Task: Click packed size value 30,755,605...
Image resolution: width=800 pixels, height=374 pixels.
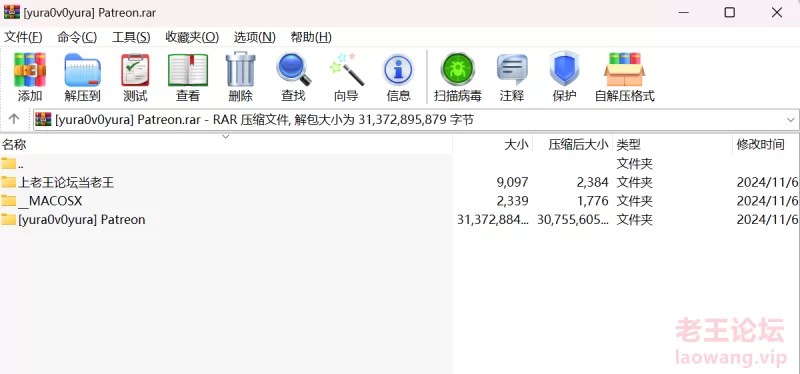Action: click(x=573, y=219)
